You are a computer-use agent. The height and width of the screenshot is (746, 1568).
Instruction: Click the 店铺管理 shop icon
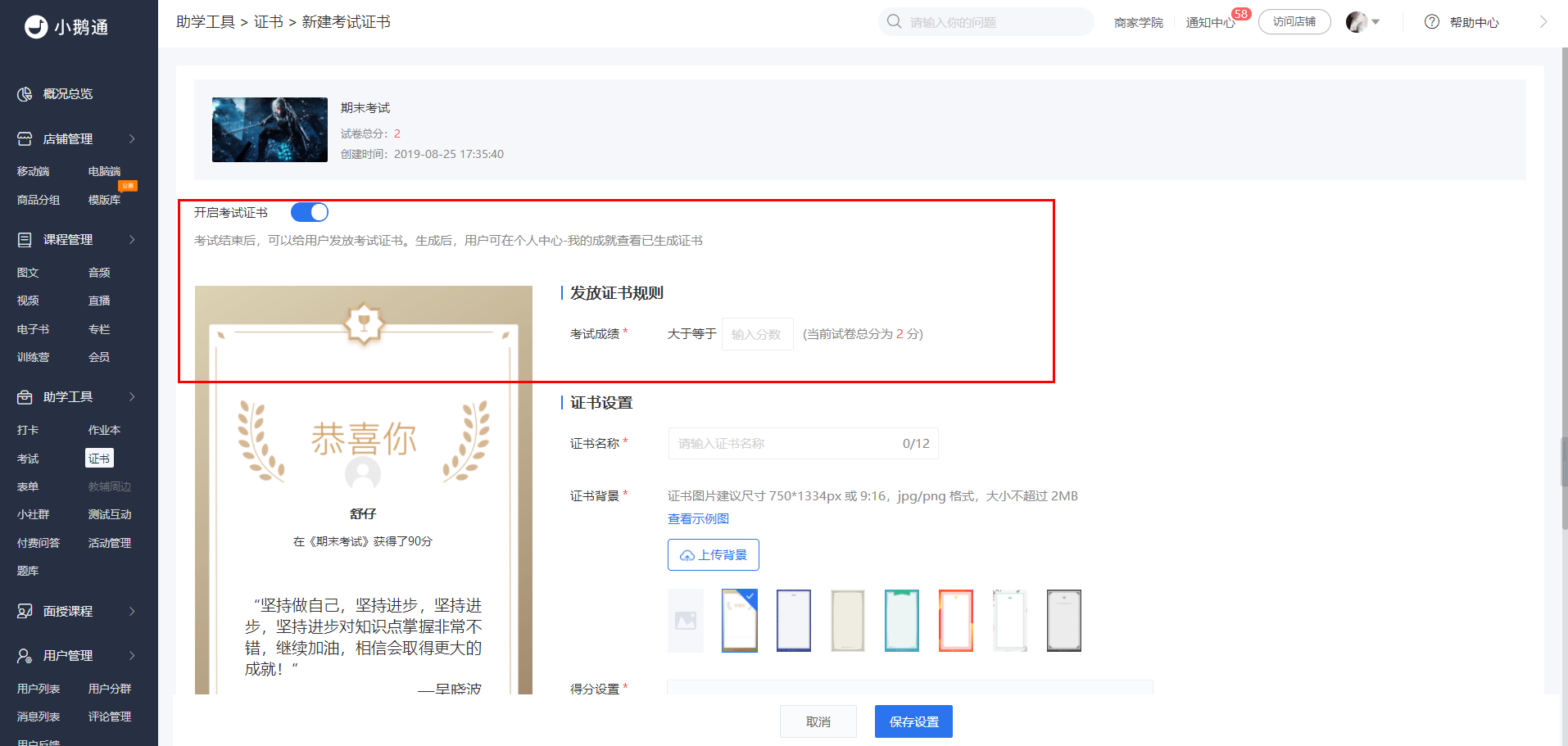(x=25, y=139)
